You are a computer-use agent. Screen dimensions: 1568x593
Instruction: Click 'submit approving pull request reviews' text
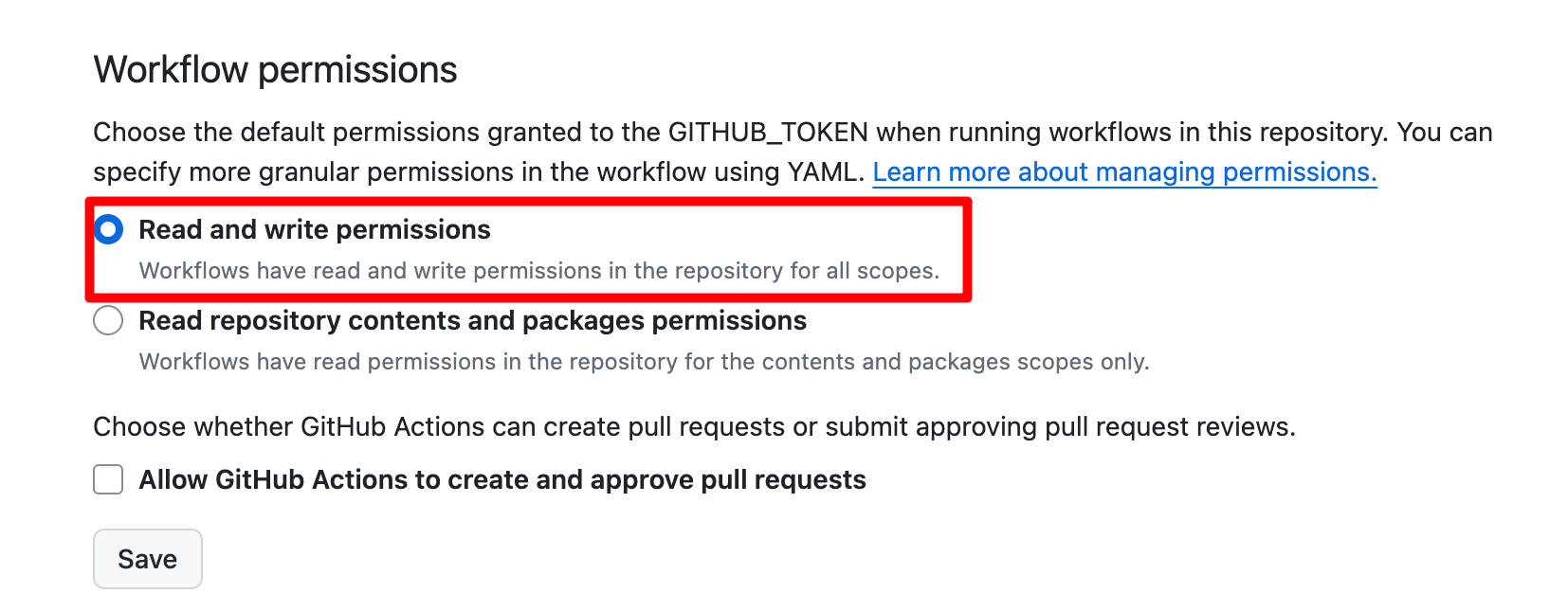coord(1060,427)
